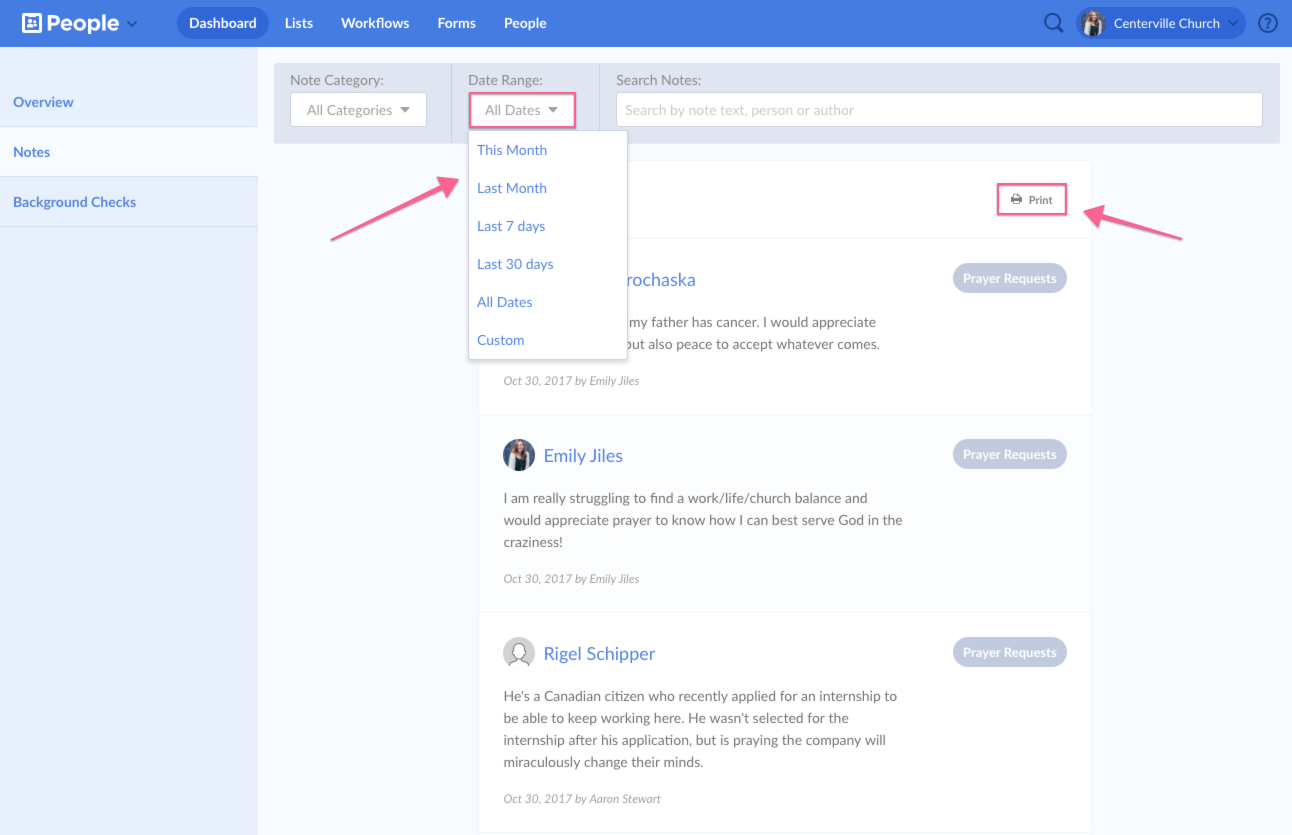1292x835 pixels.
Task: Select Last Month date range
Action: [x=512, y=188]
